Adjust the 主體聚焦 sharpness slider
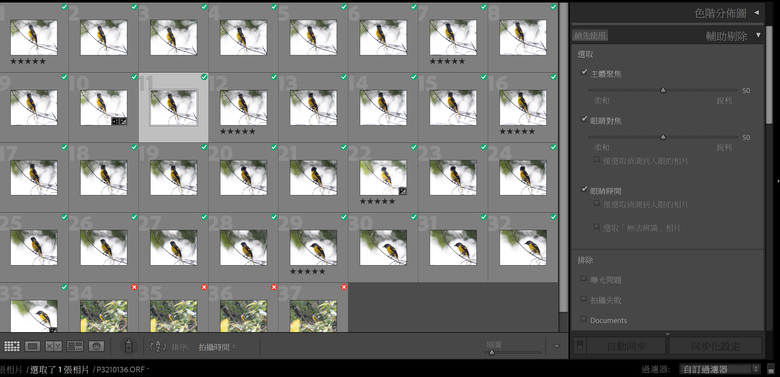The image size is (780, 377). point(663,91)
